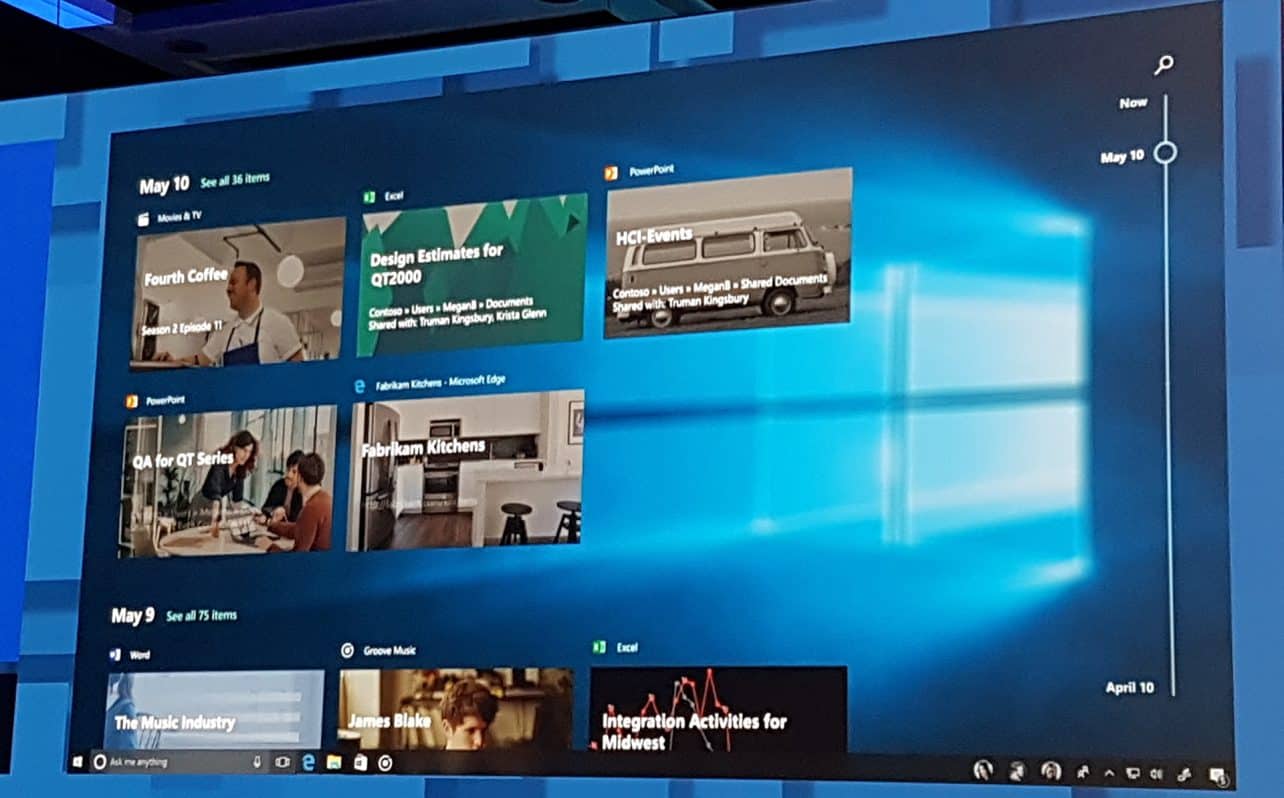The width and height of the screenshot is (1284, 798).
Task: Click Word icon above The Music Industry
Action: (115, 655)
